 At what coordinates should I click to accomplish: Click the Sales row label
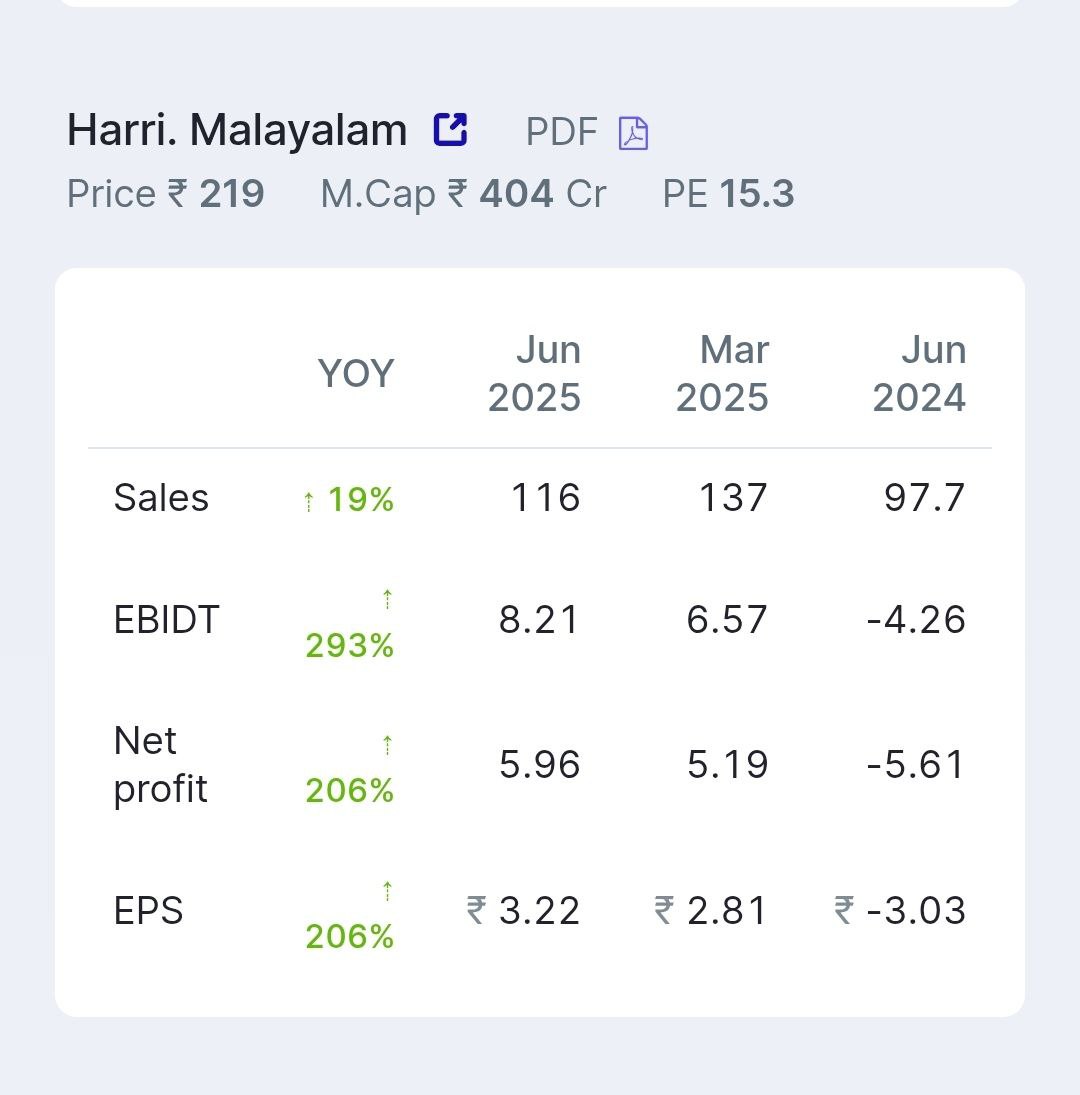pos(161,498)
